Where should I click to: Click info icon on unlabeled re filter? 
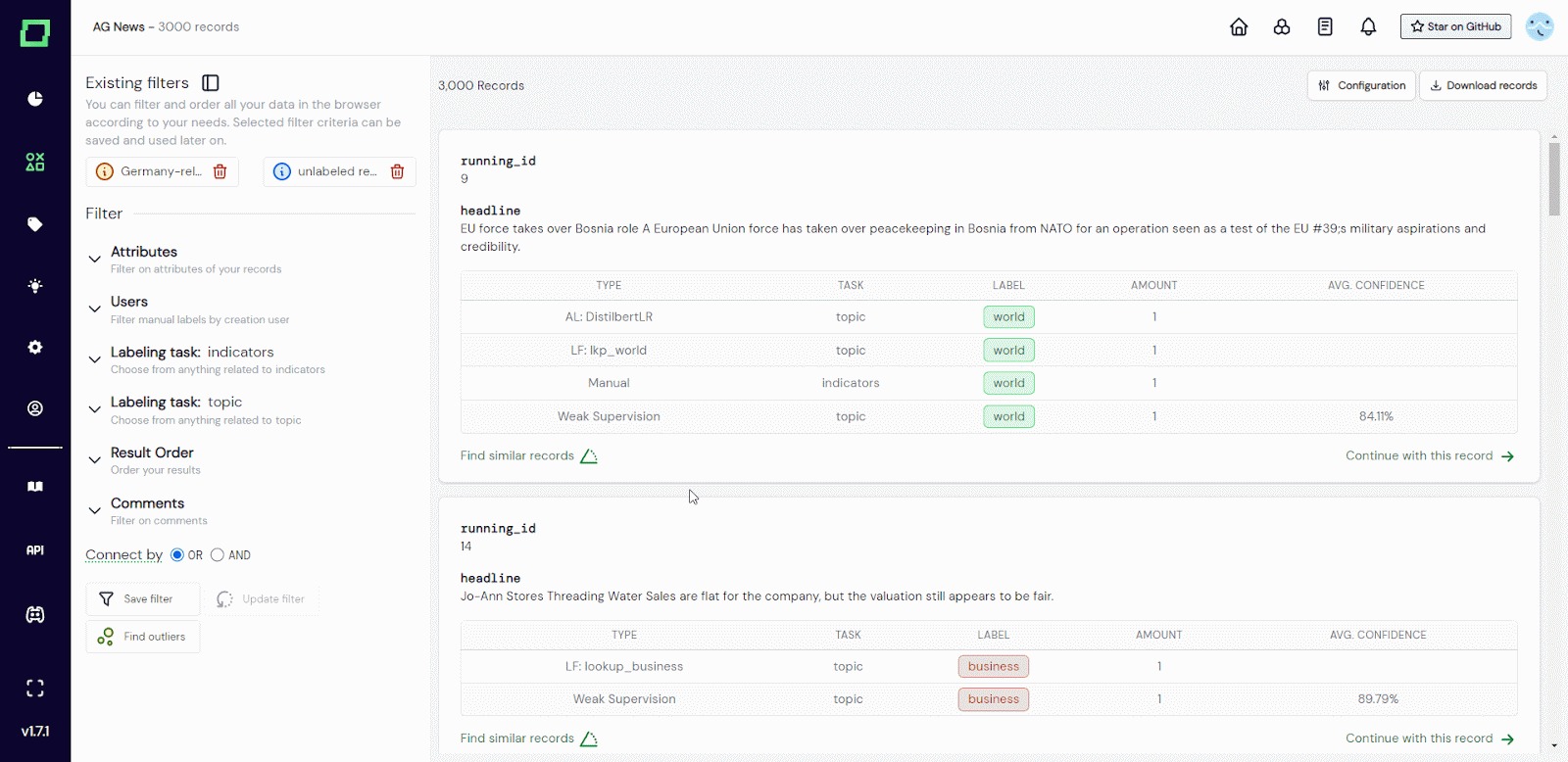pos(282,171)
